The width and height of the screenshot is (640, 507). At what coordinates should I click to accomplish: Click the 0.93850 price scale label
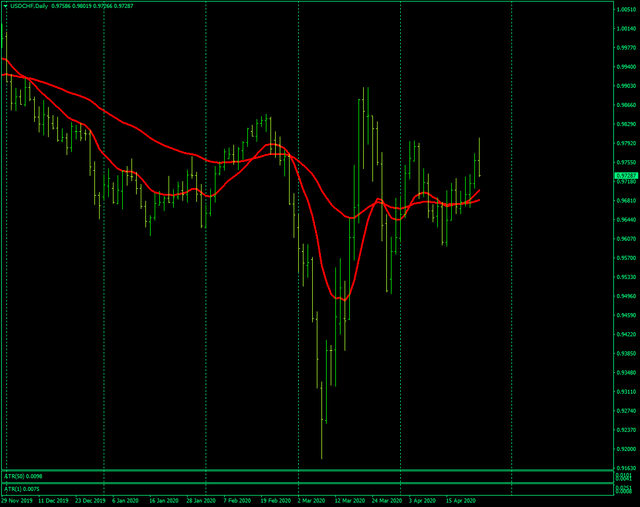[x=627, y=354]
